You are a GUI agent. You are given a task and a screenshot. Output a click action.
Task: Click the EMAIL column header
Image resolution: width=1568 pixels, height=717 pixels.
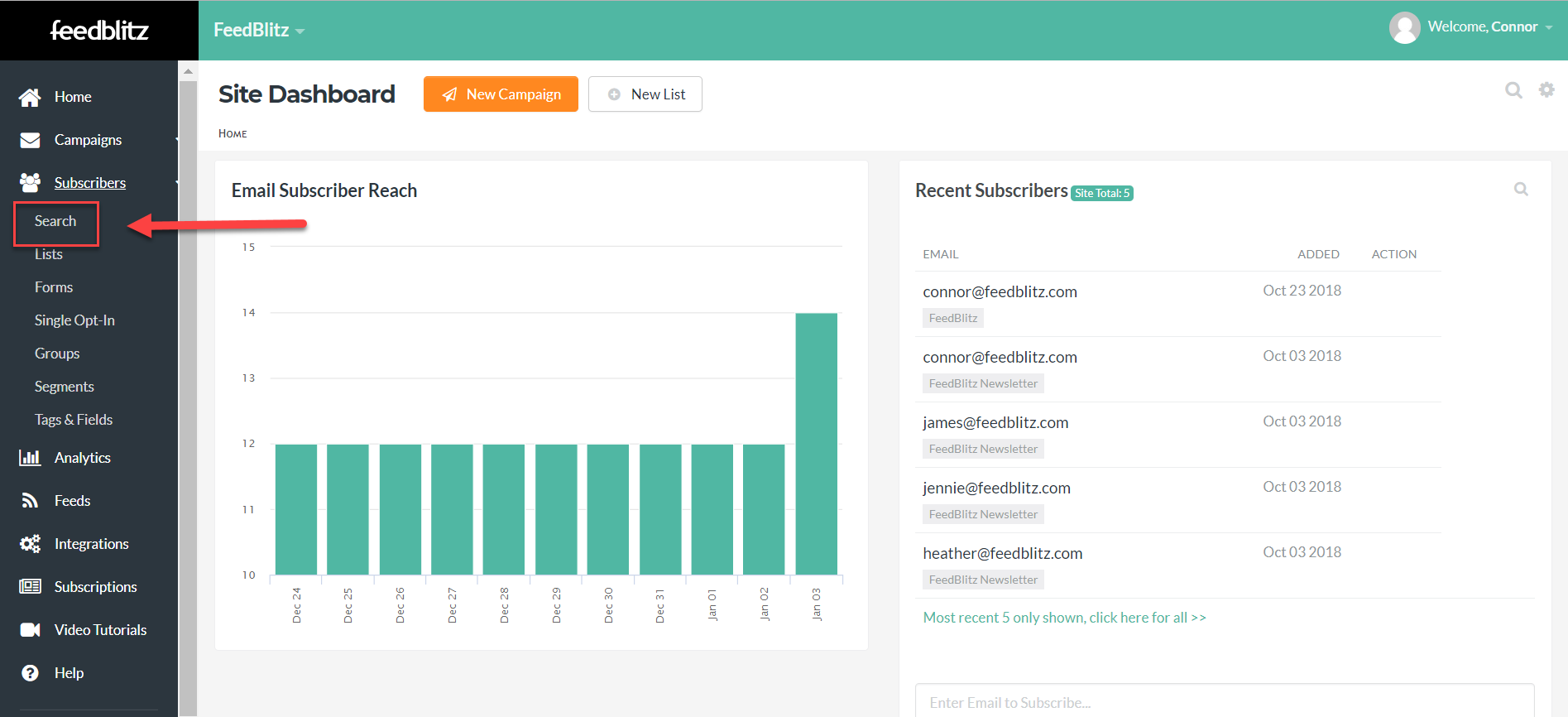tap(941, 254)
